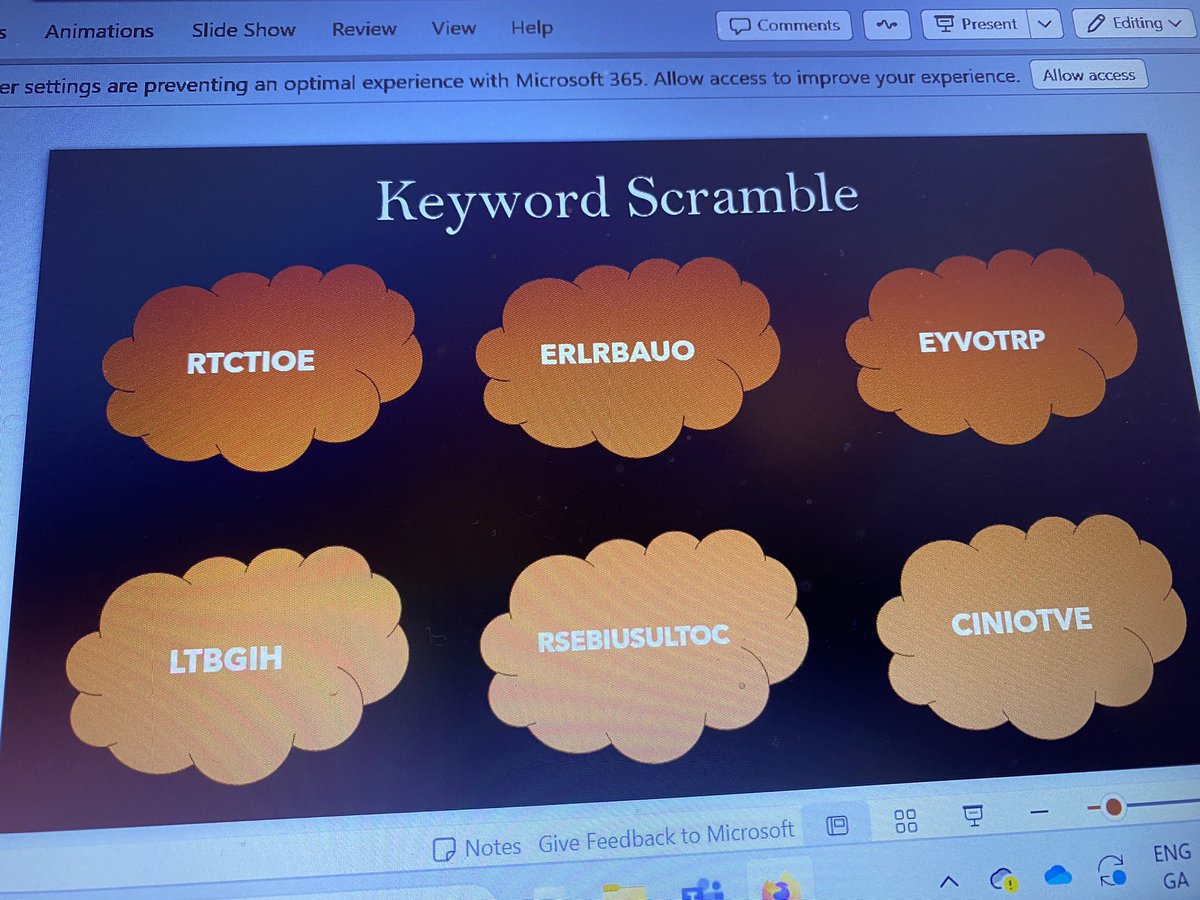Image resolution: width=1200 pixels, height=900 pixels.
Task: Open the OneDrive tray icon
Action: [x=1058, y=876]
